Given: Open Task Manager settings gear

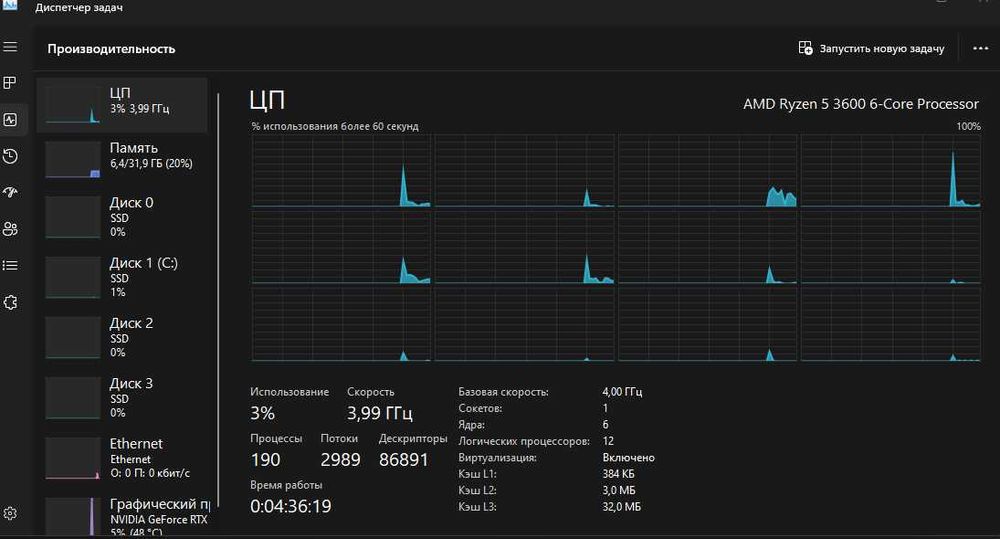Looking at the screenshot, I should coord(10,513).
